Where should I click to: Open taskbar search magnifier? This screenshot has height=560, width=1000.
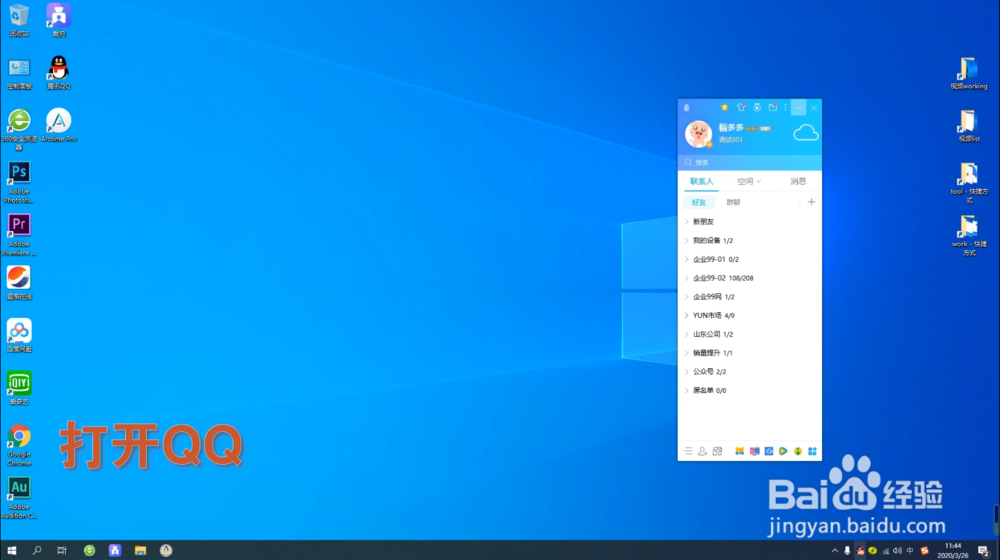click(37, 550)
